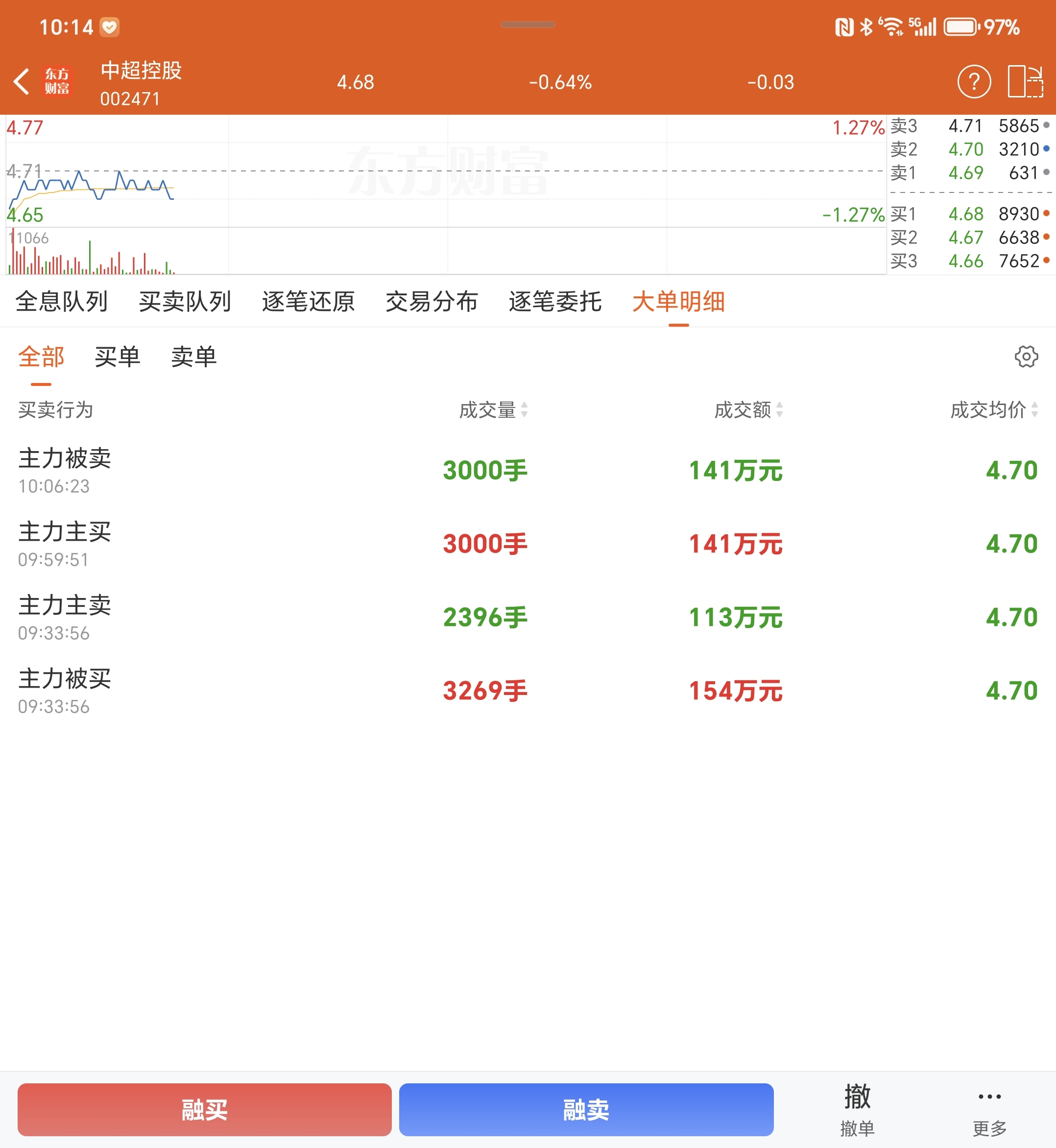Sort the list by 成交均价 column
Image resolution: width=1056 pixels, height=1148 pixels.
point(994,410)
